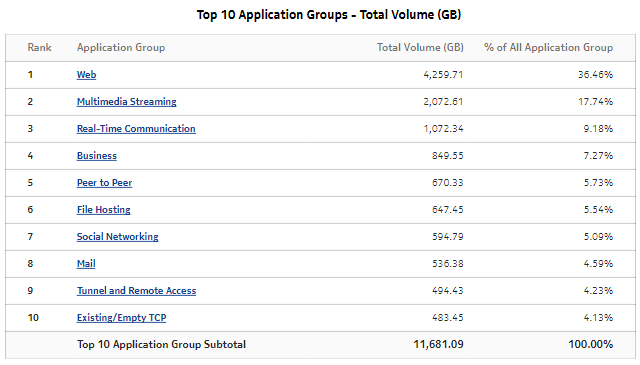Open the Web application group link
Viewport: 640px width, 365px height.
87,75
